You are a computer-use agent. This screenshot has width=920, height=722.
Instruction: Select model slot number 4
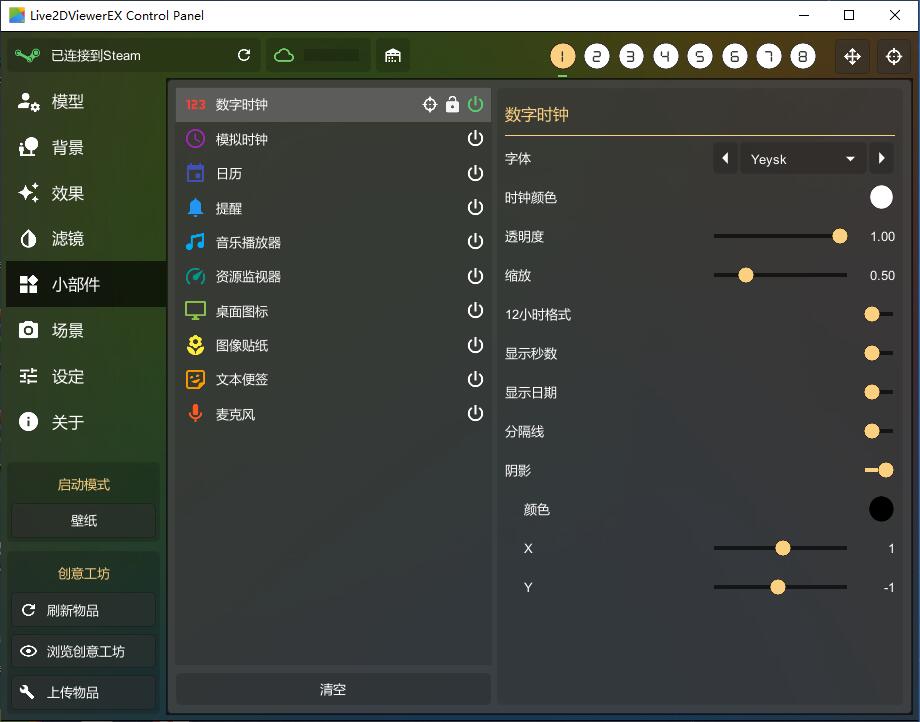(x=665, y=56)
